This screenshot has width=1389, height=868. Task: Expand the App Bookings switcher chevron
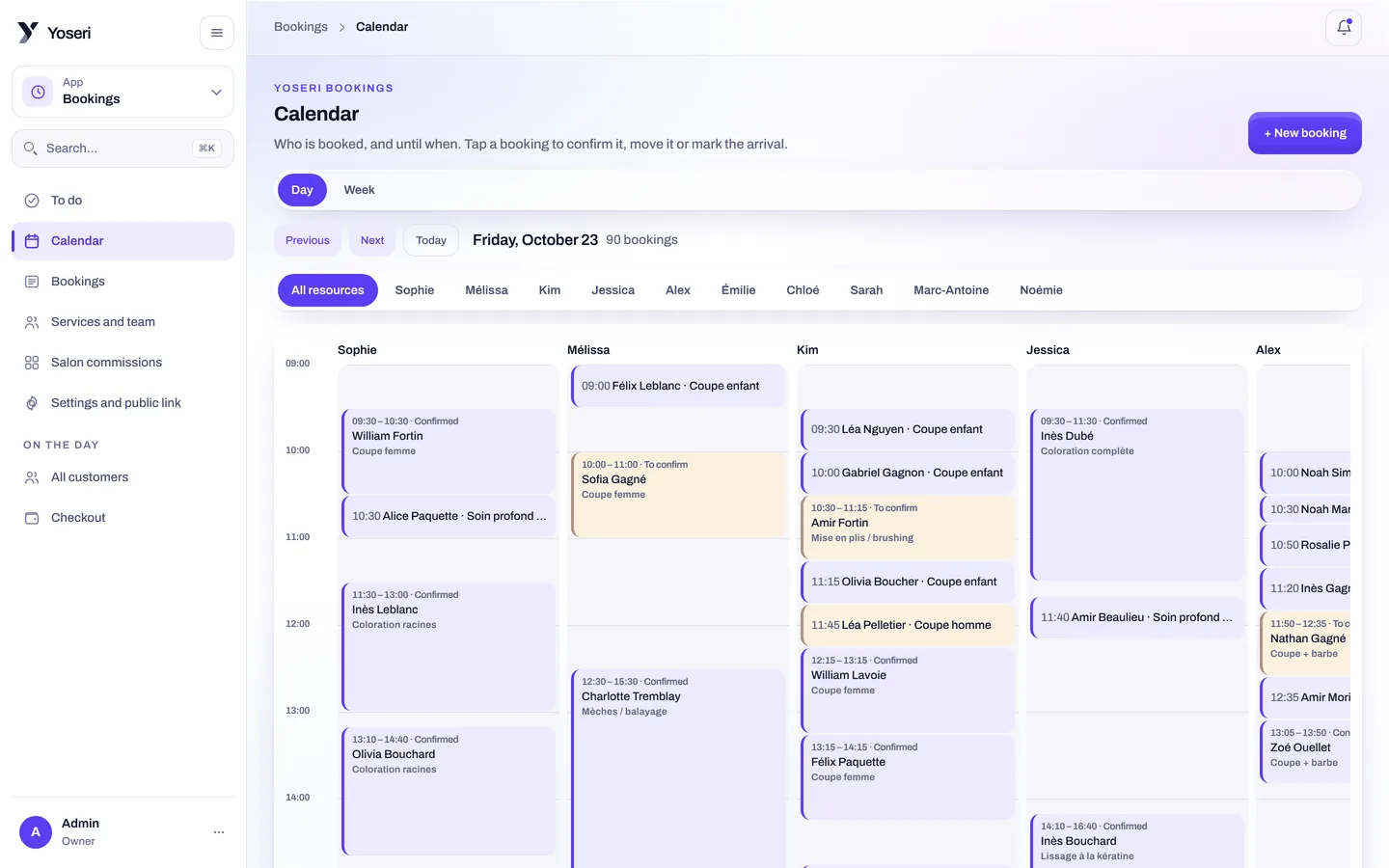(x=216, y=92)
